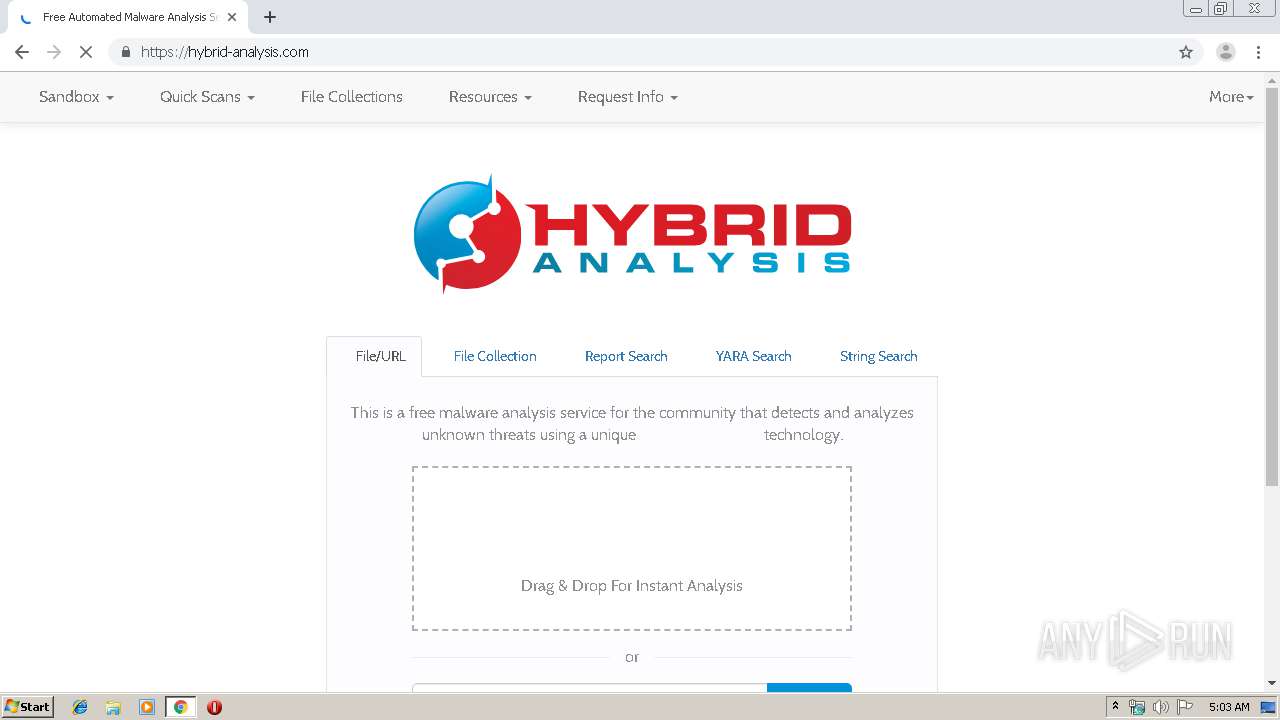Switch to Report Search tab
The image size is (1280, 720).
tap(626, 356)
